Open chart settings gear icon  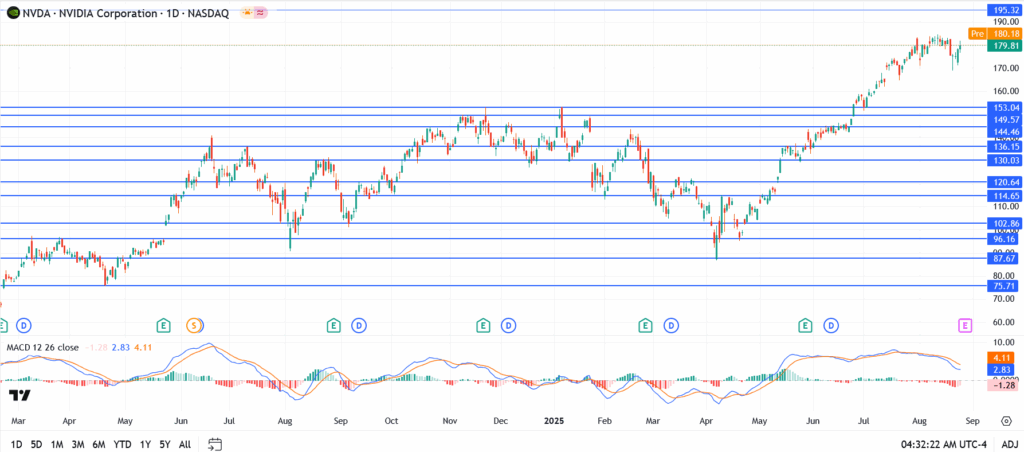point(1006,422)
